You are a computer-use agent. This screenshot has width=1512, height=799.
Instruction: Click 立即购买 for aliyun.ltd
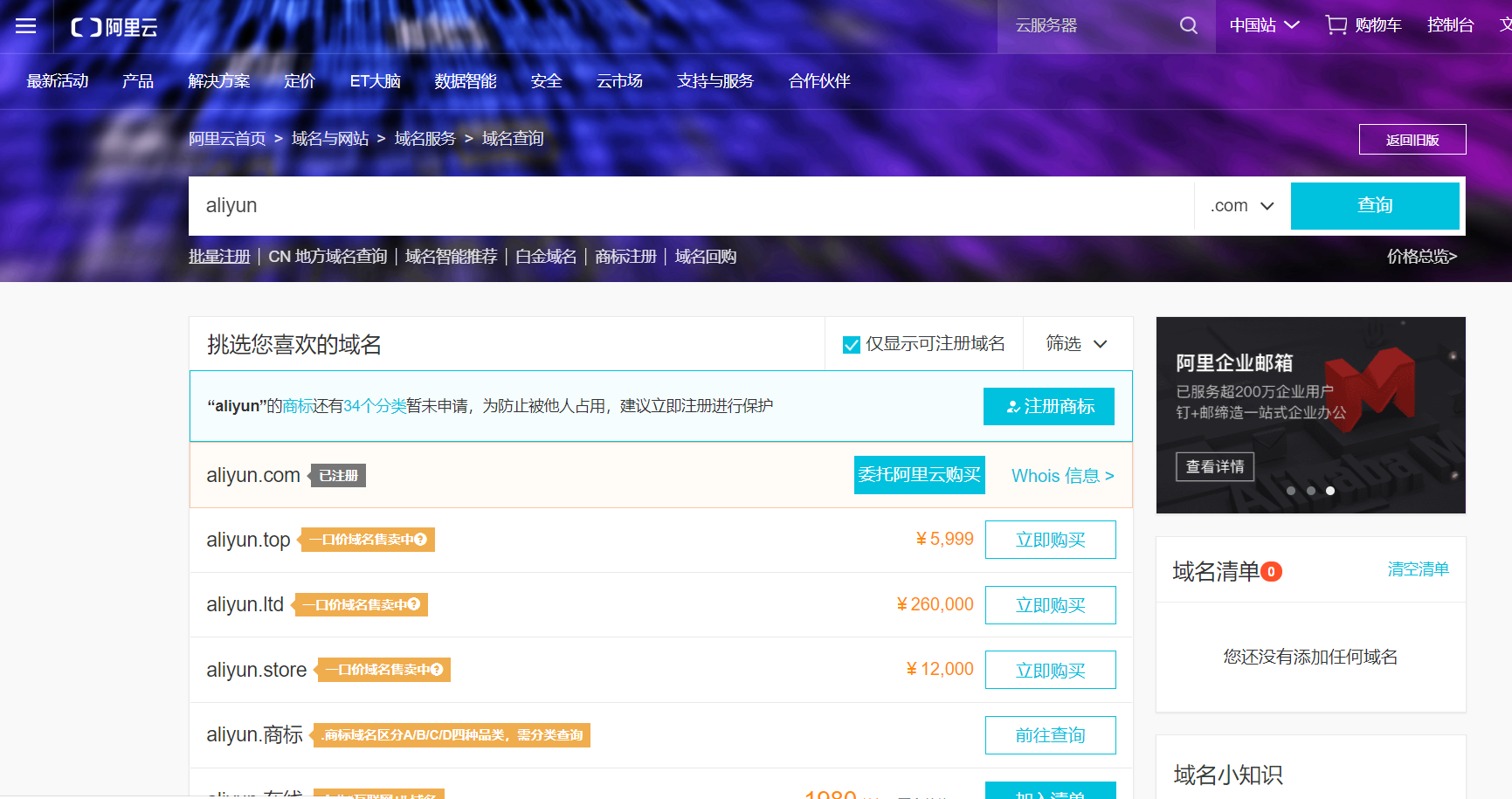click(1051, 605)
